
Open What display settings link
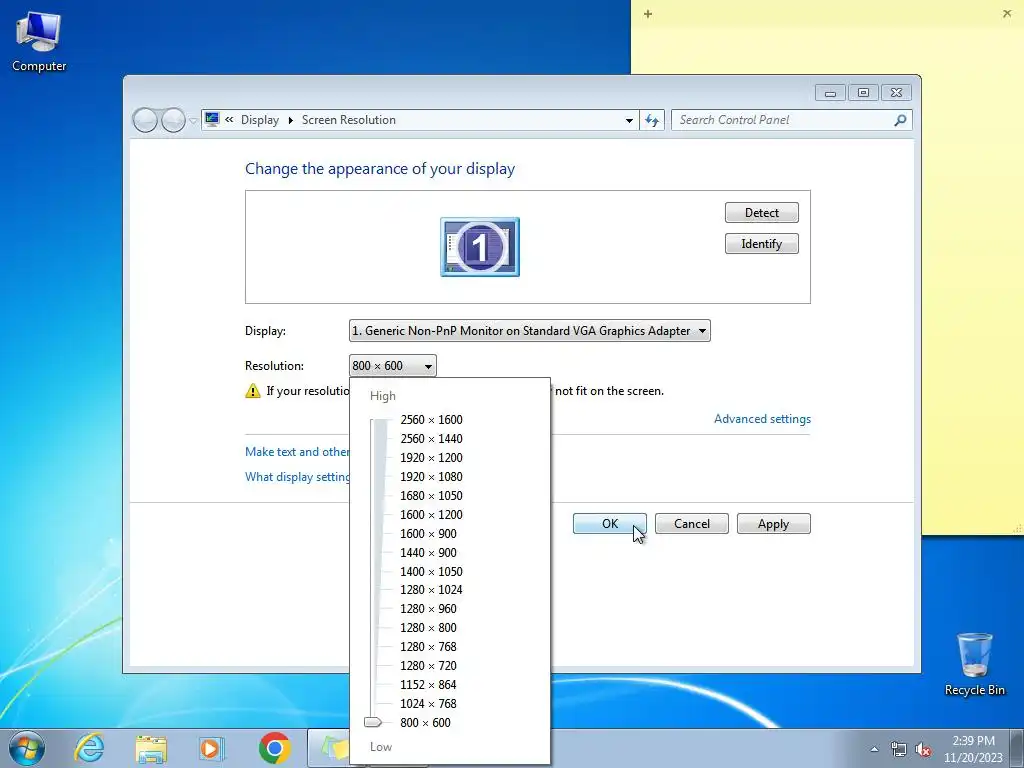[297, 477]
